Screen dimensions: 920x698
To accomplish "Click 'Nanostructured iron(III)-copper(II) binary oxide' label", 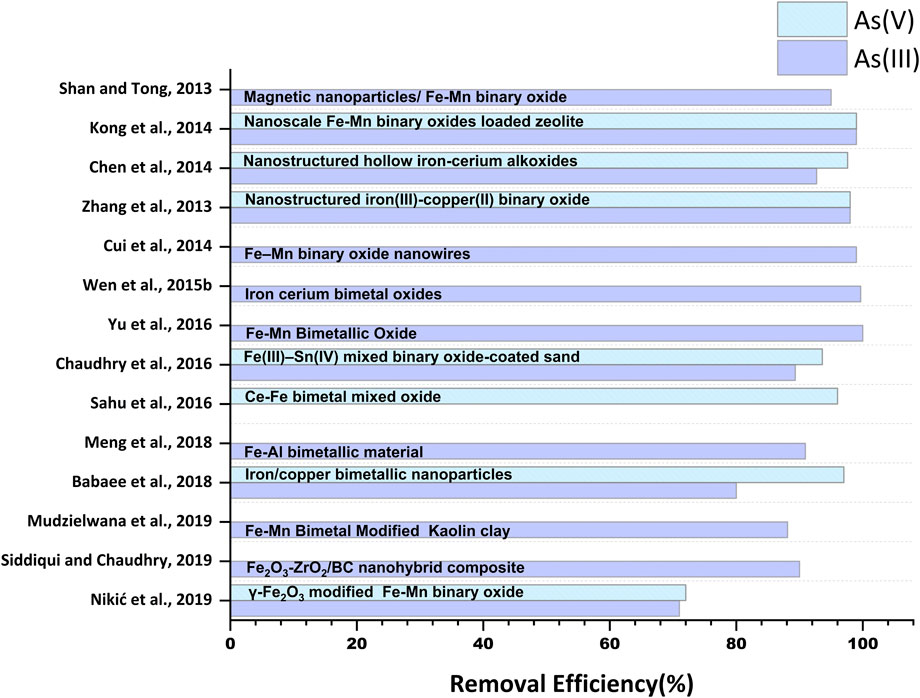I will pos(417,199).
